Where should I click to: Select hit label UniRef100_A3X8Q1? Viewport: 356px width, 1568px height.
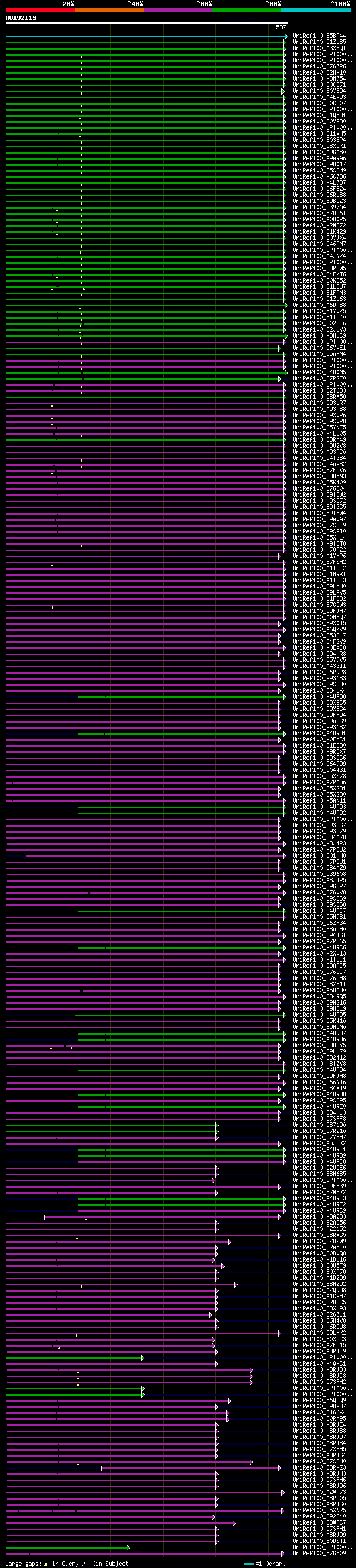coord(319,48)
